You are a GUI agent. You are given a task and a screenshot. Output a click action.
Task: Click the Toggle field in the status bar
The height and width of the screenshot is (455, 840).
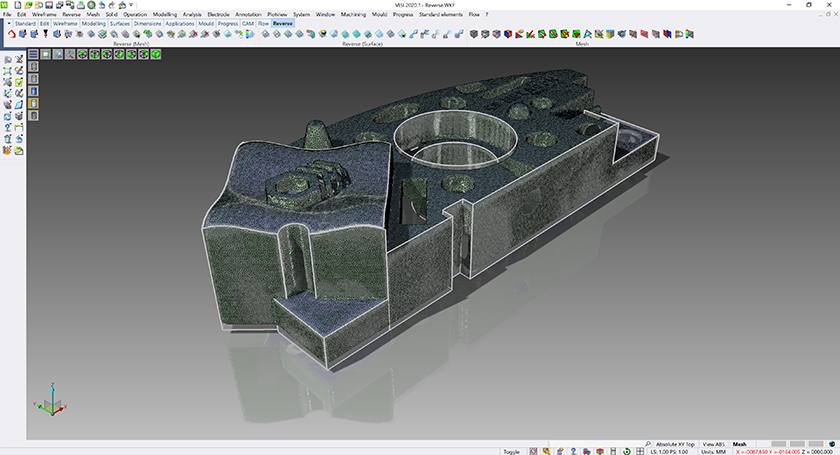(511, 451)
